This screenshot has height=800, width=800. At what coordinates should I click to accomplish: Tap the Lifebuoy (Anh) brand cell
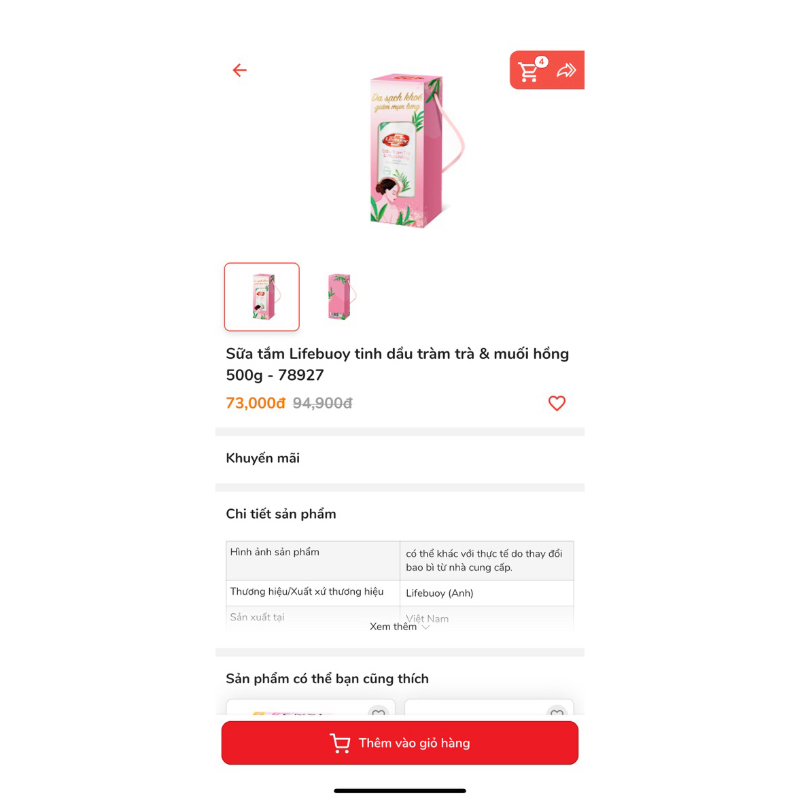pos(486,593)
